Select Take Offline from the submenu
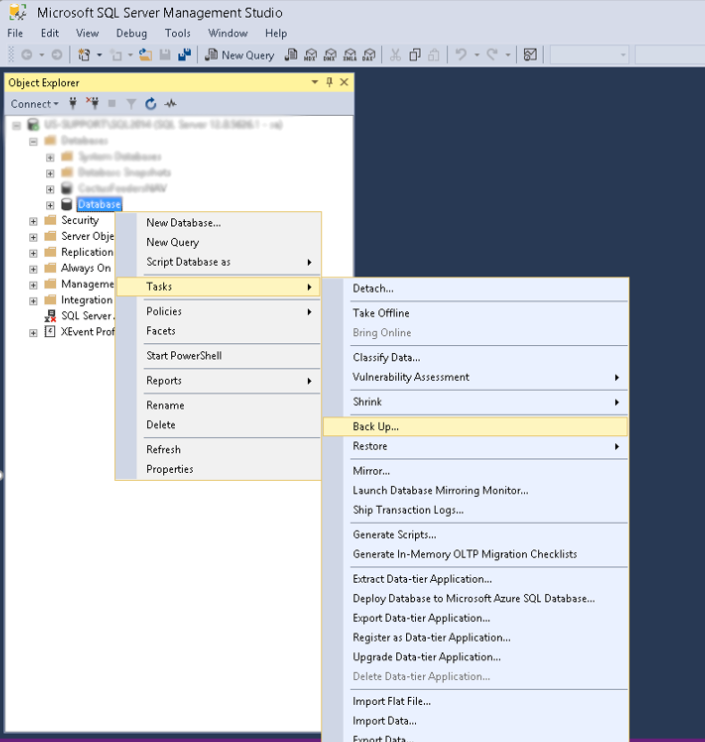 [476, 313]
